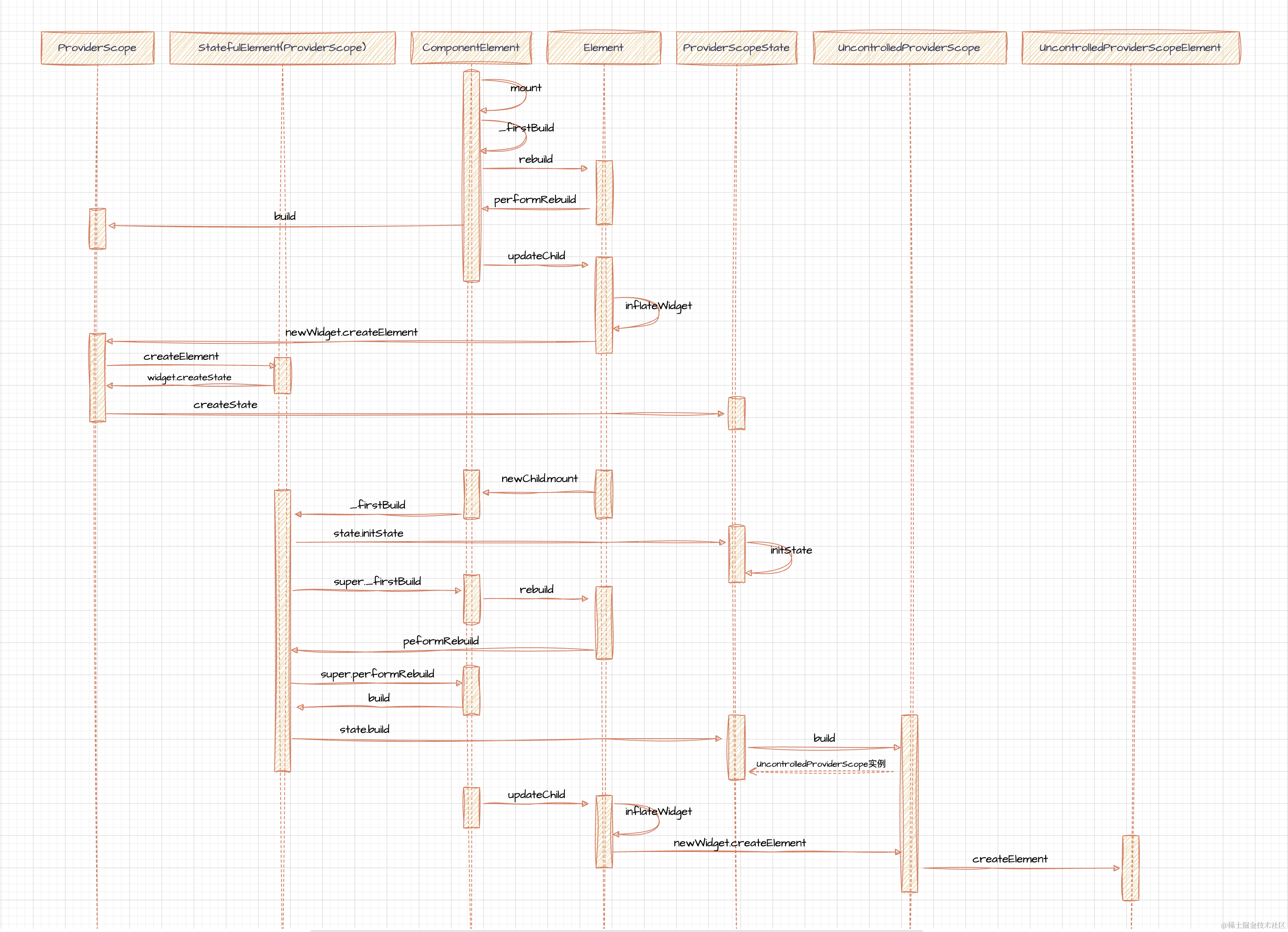The width and height of the screenshot is (1288, 932).
Task: Click the ProviderScope header box
Action: pyautogui.click(x=97, y=48)
